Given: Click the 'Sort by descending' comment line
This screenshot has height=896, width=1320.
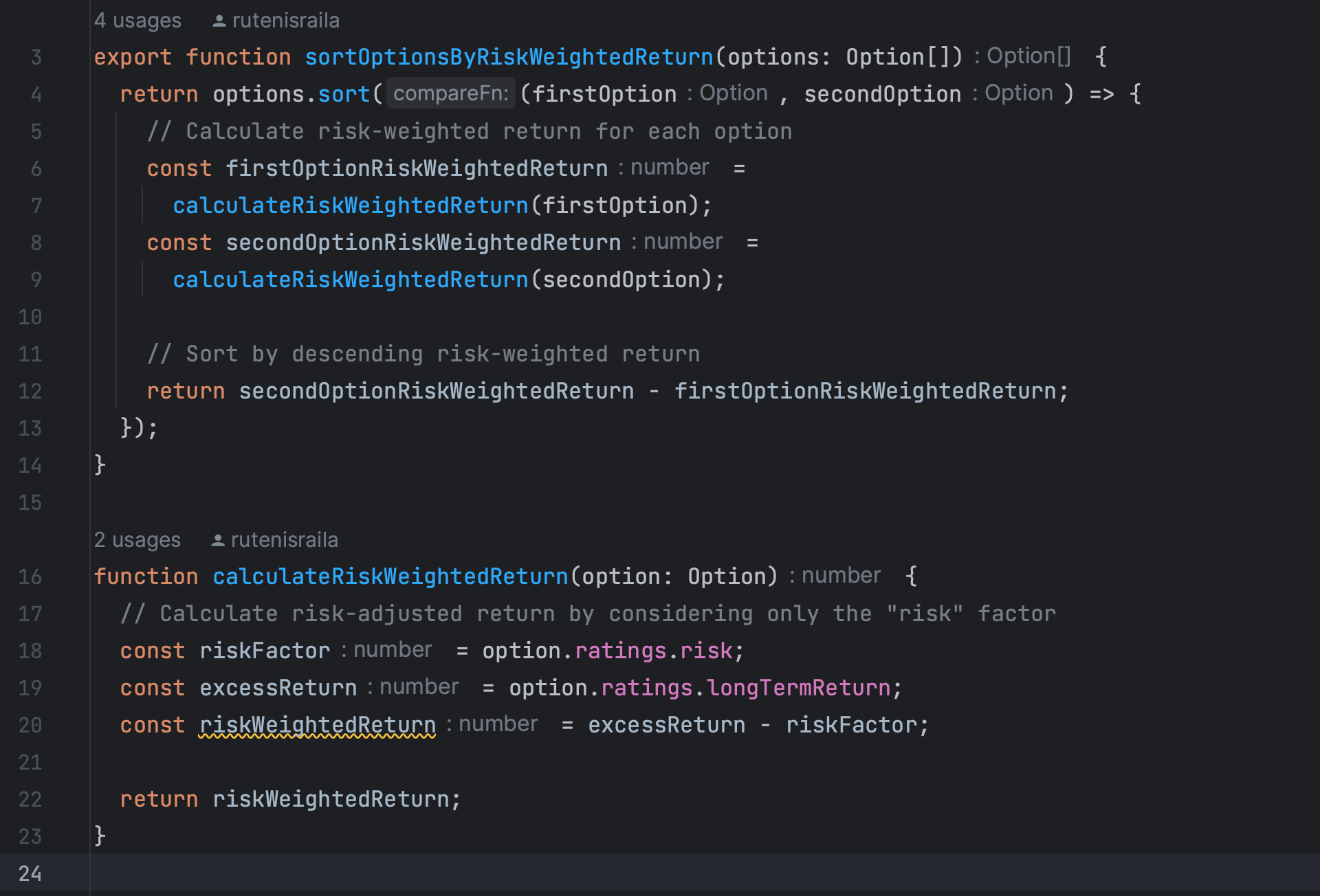Looking at the screenshot, I should (423, 354).
